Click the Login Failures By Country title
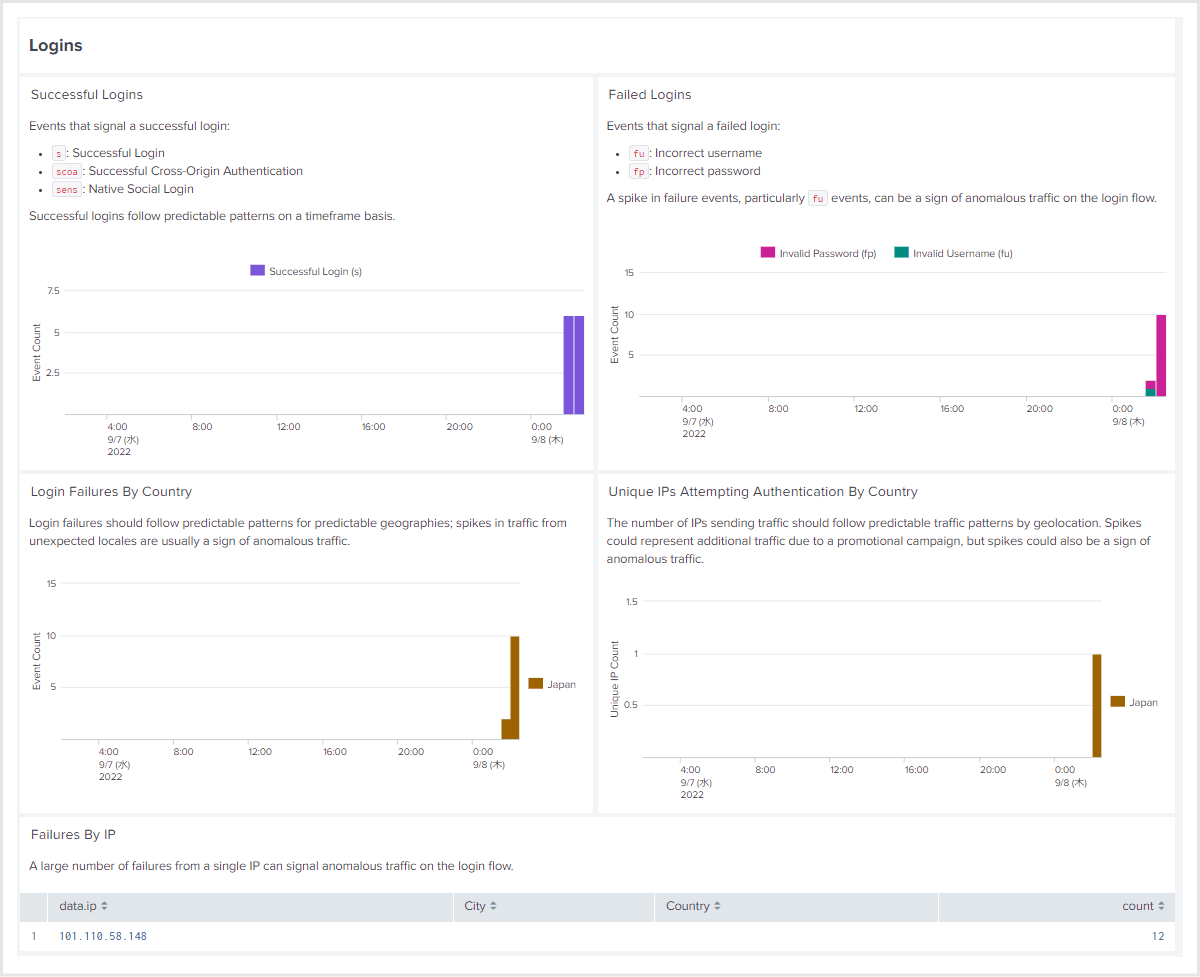The image size is (1200, 977). tap(111, 492)
